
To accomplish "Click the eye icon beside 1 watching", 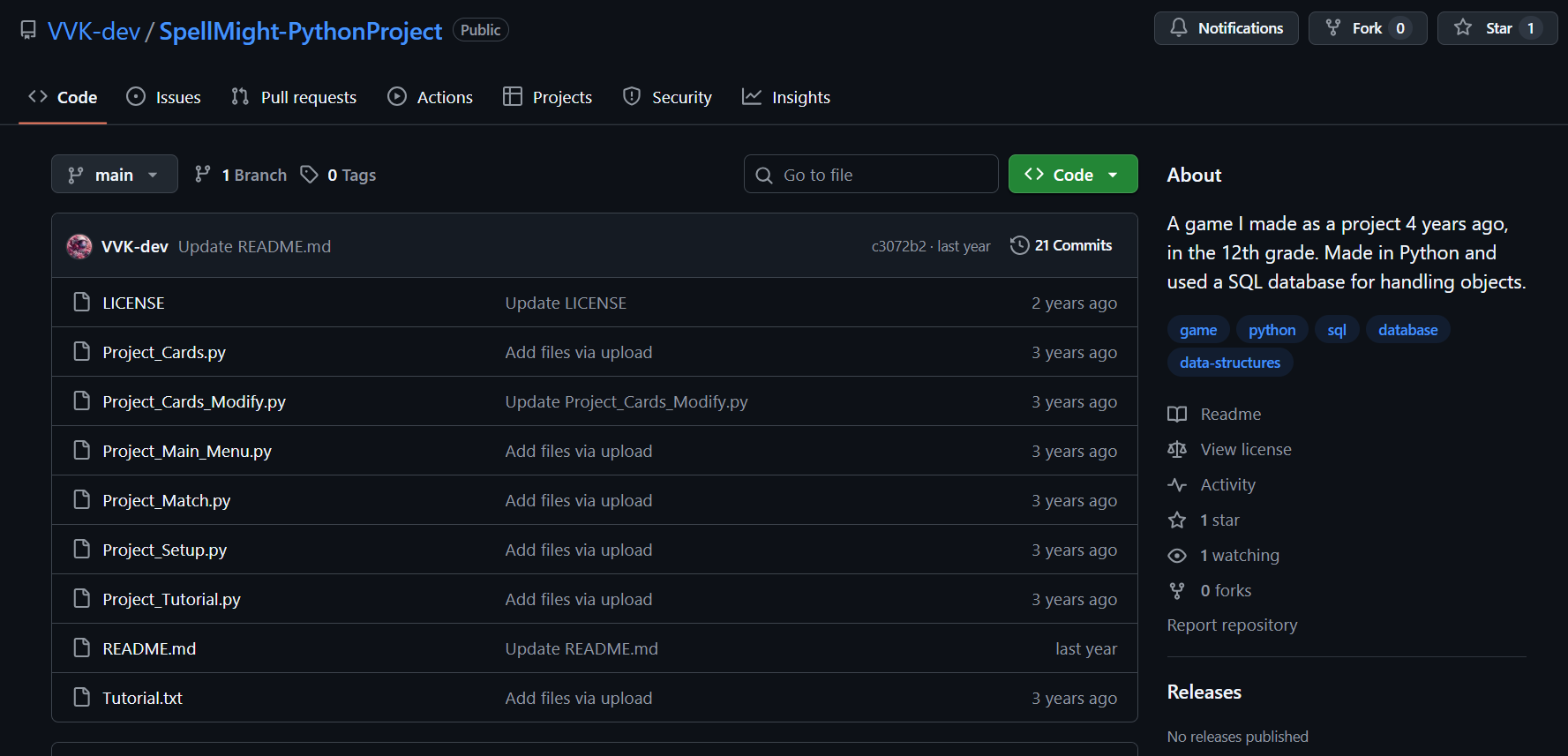I will [1177, 556].
